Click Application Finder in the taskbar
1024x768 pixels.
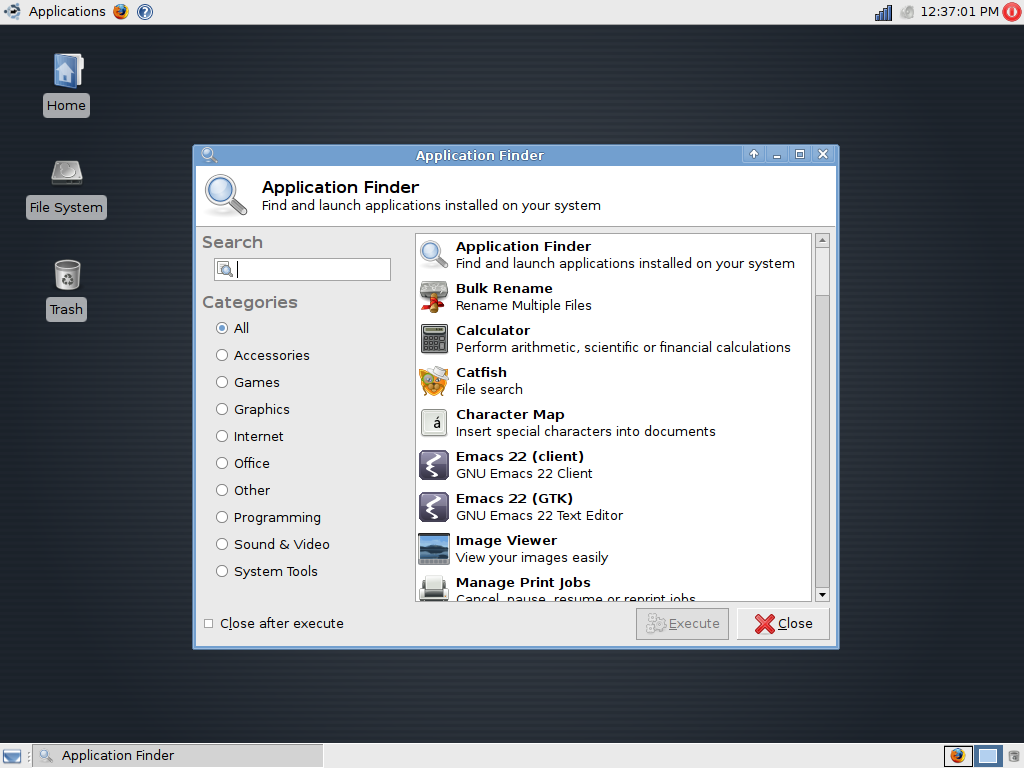(x=118, y=756)
